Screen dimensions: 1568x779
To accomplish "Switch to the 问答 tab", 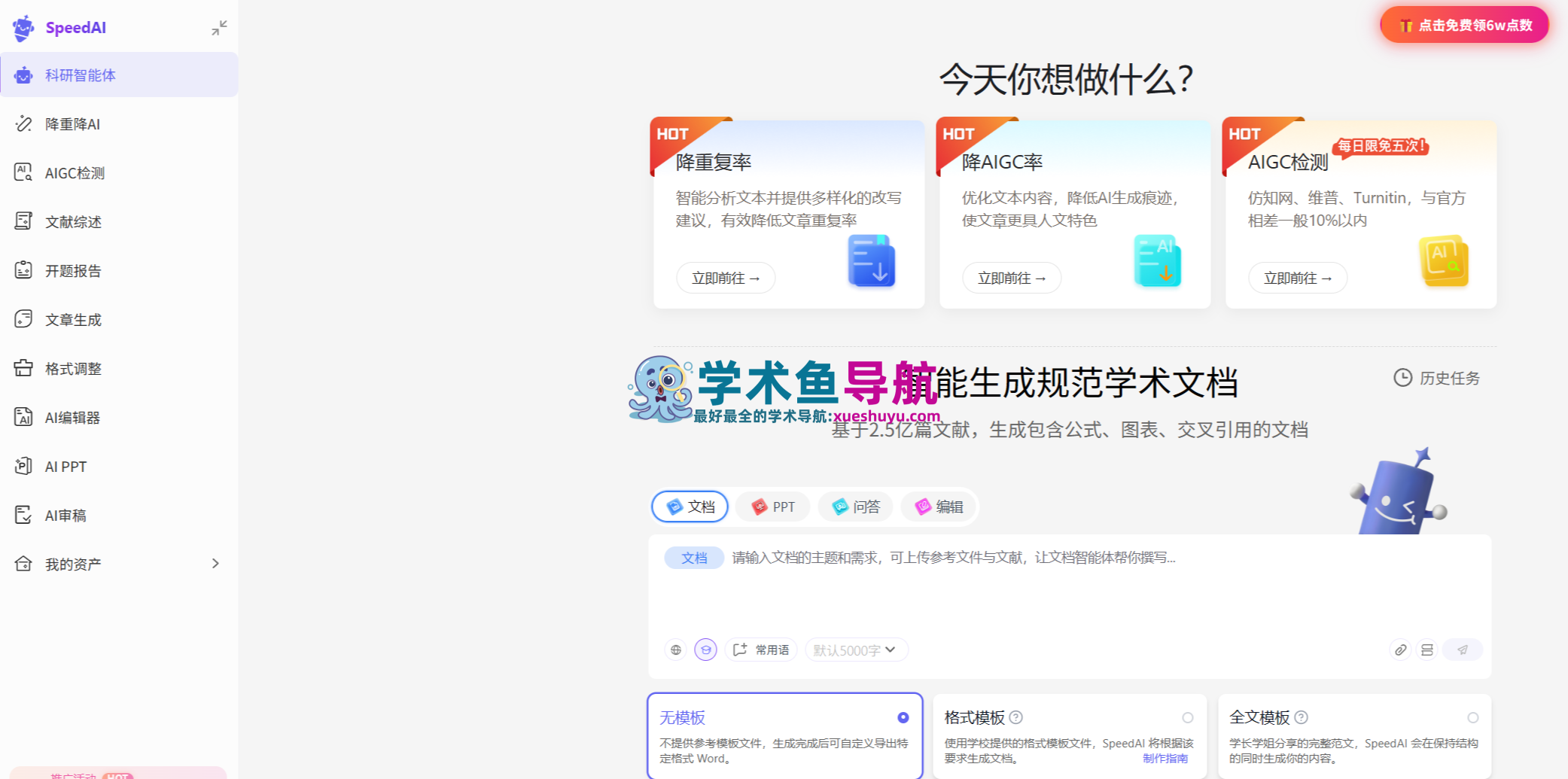I will pyautogui.click(x=855, y=507).
